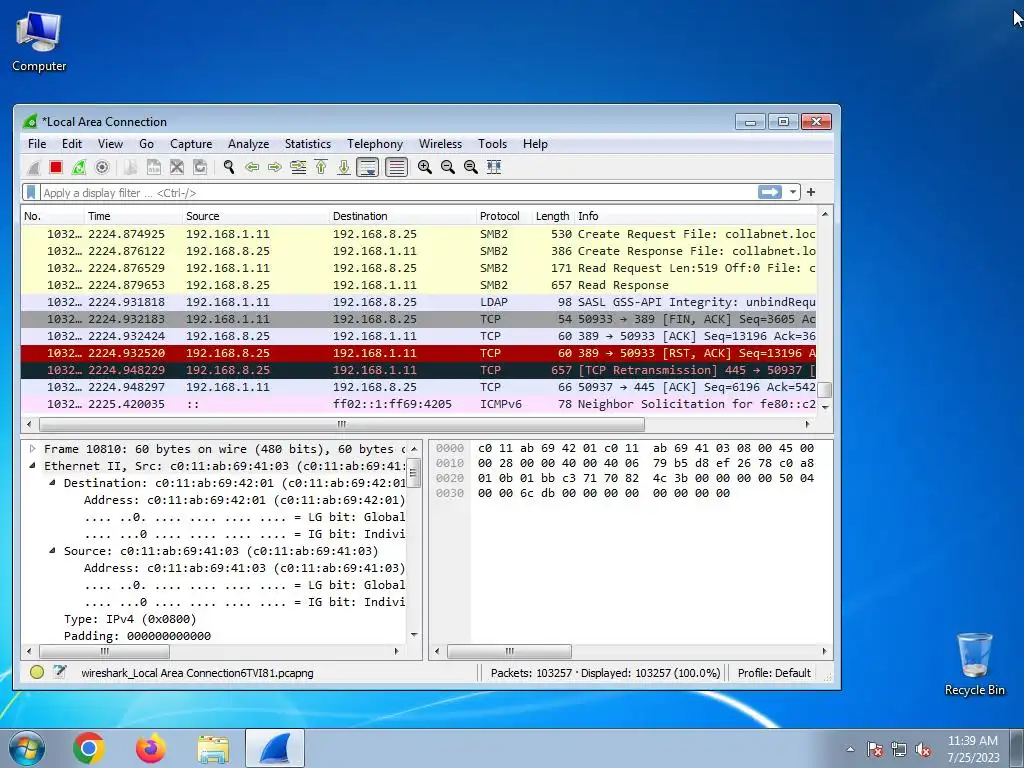Select the Type: IPv4 (0x0800) row

pos(130,619)
